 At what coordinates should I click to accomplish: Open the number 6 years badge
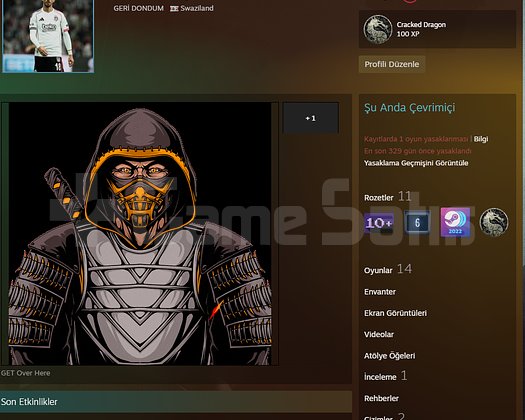tap(417, 222)
